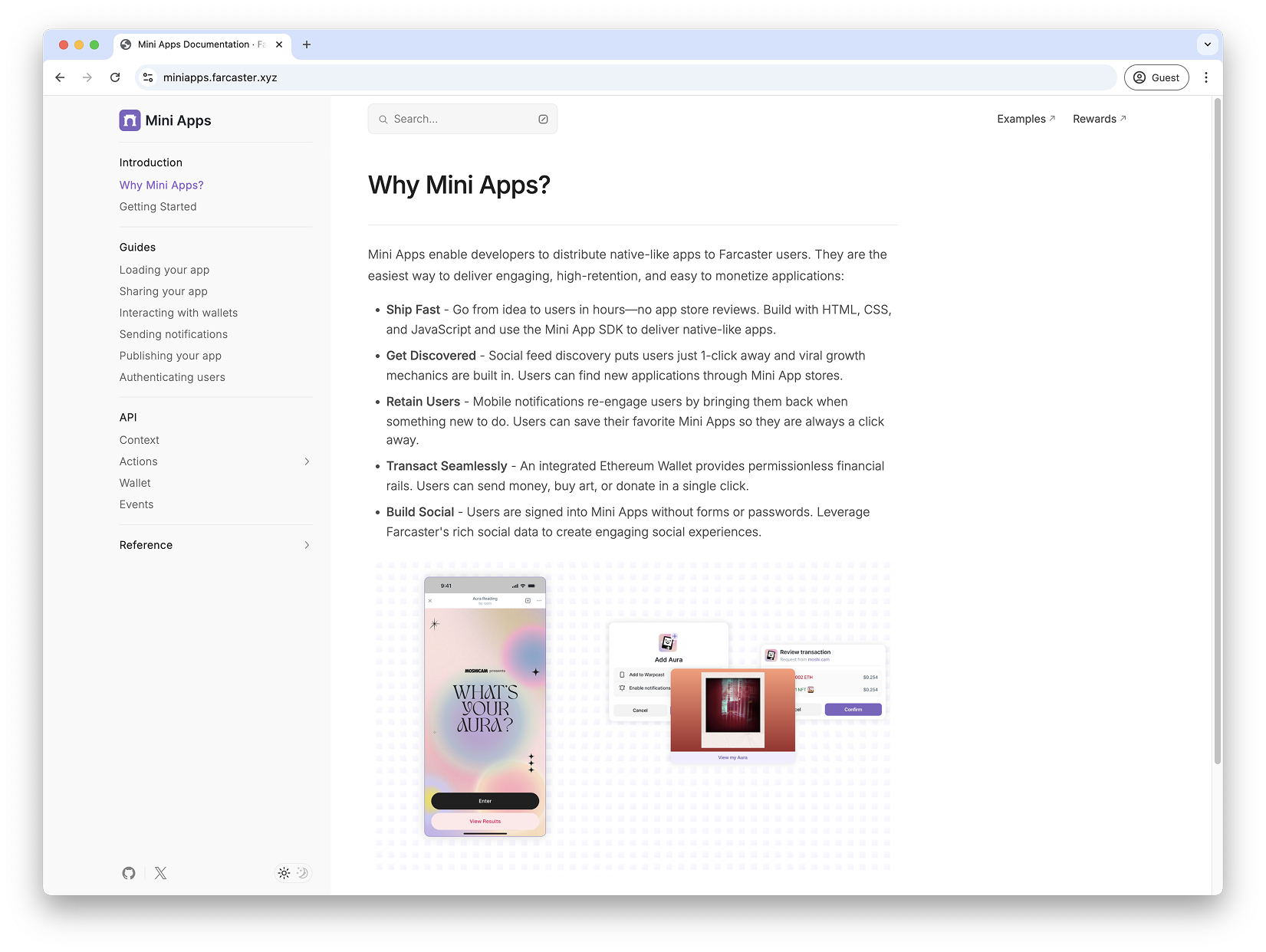Open the project's GitHub page

tap(128, 873)
